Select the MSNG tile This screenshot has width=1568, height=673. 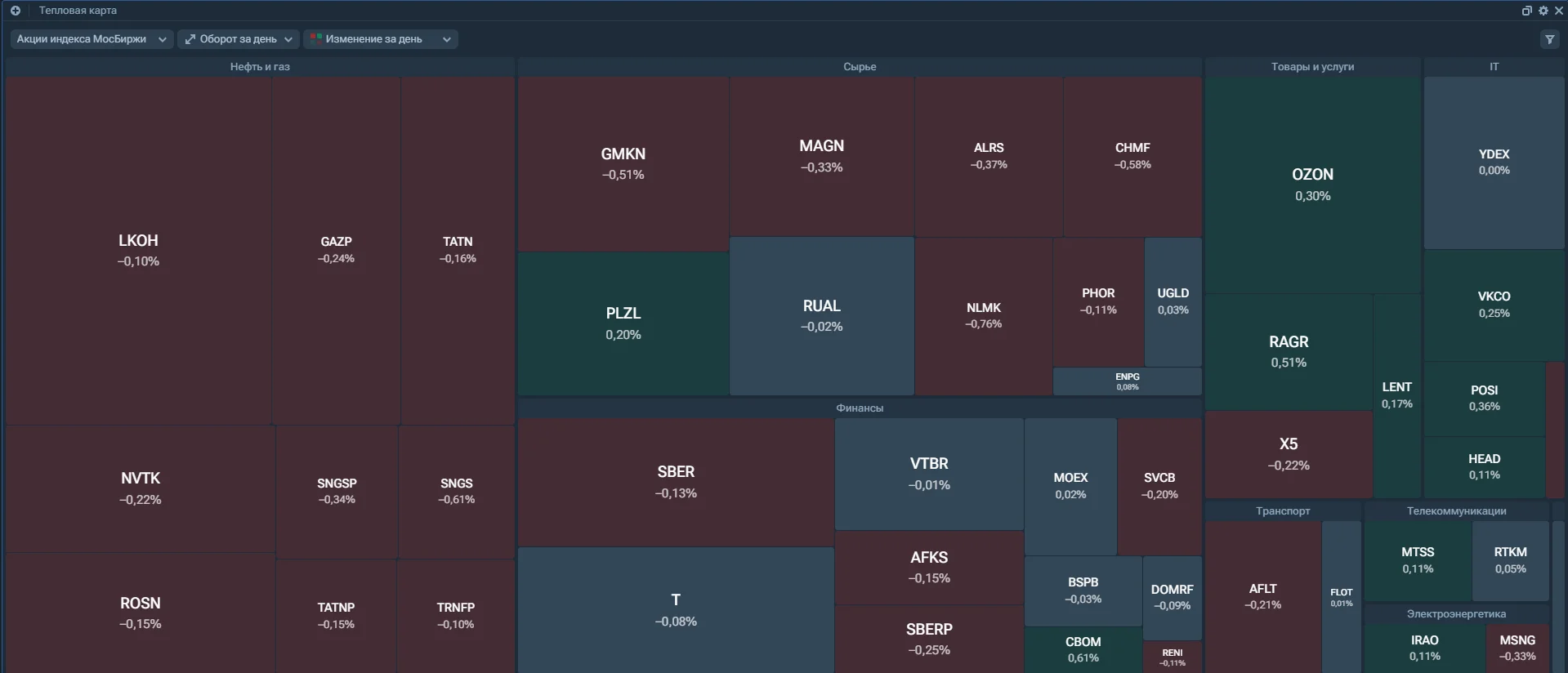[x=1517, y=648]
